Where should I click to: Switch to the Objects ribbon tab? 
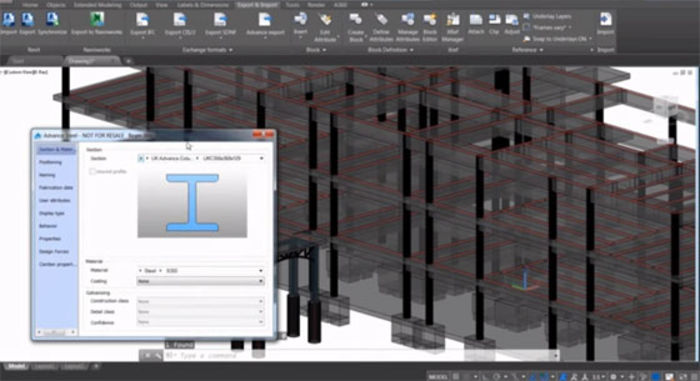(56, 5)
